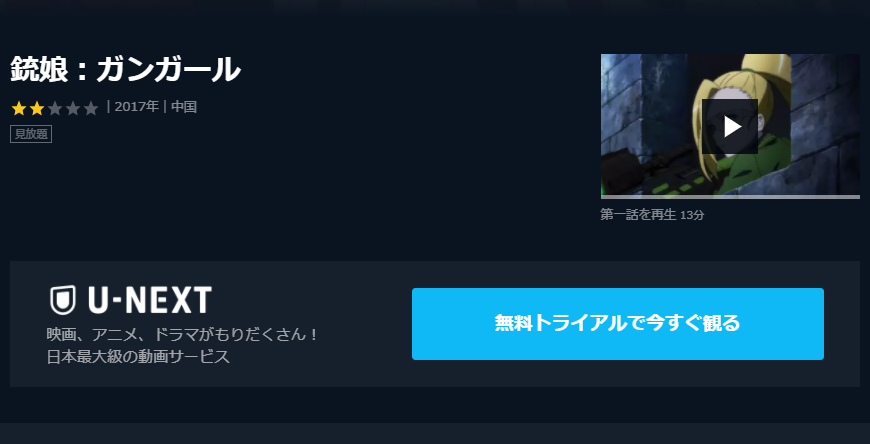
Task: Click the 日本最大級の動画サービス description text
Action: pos(138,357)
